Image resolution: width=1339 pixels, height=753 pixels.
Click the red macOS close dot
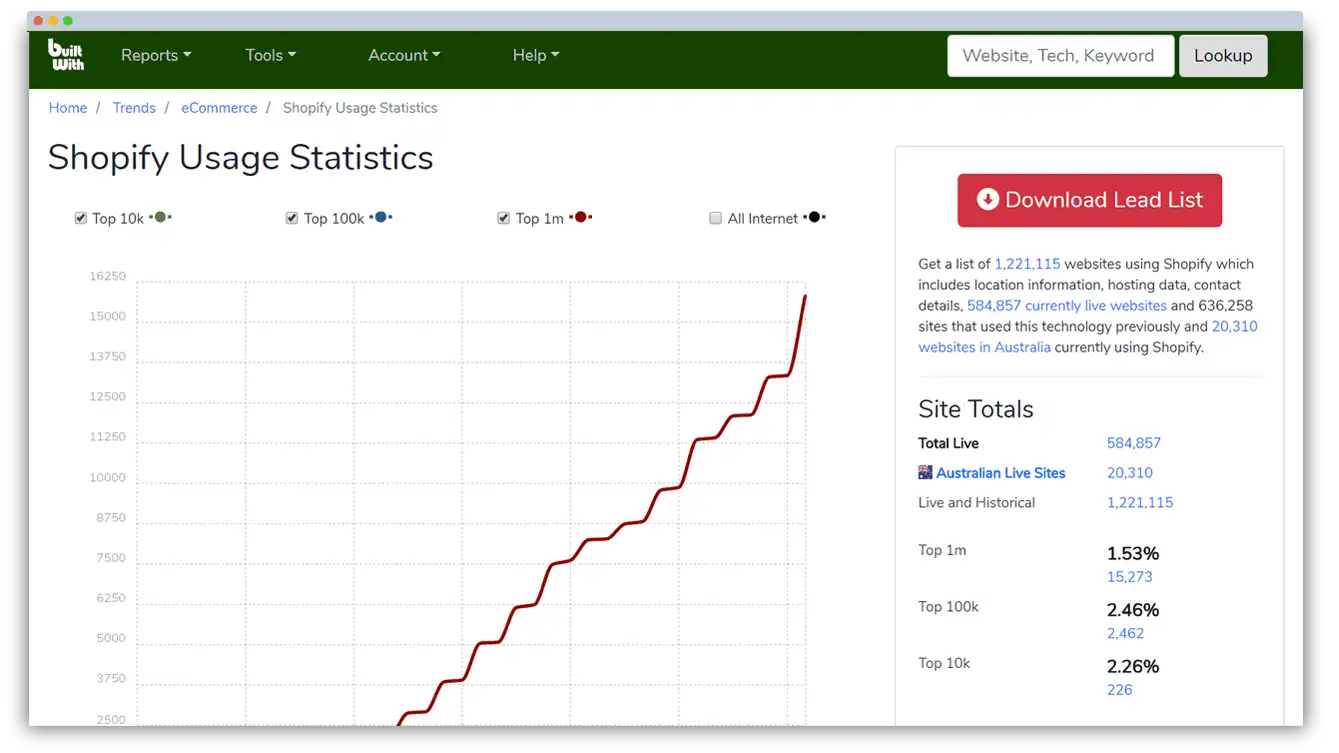point(38,20)
